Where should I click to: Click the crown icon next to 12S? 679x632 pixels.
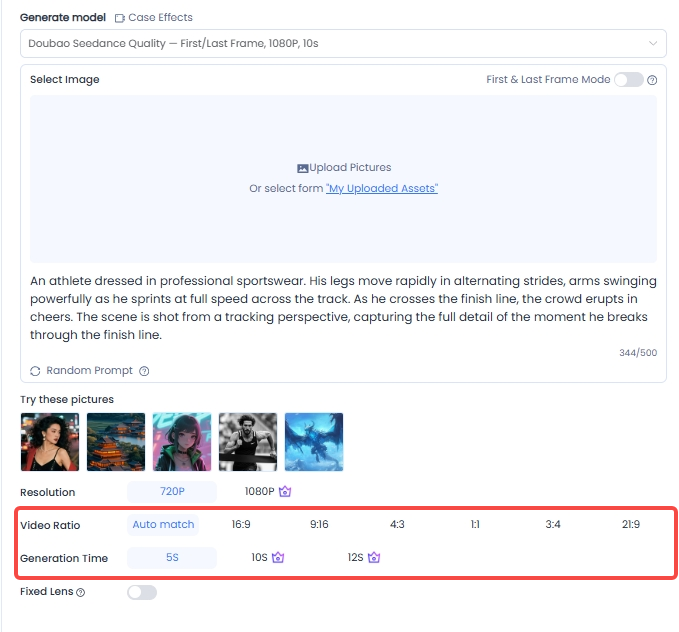tap(374, 558)
